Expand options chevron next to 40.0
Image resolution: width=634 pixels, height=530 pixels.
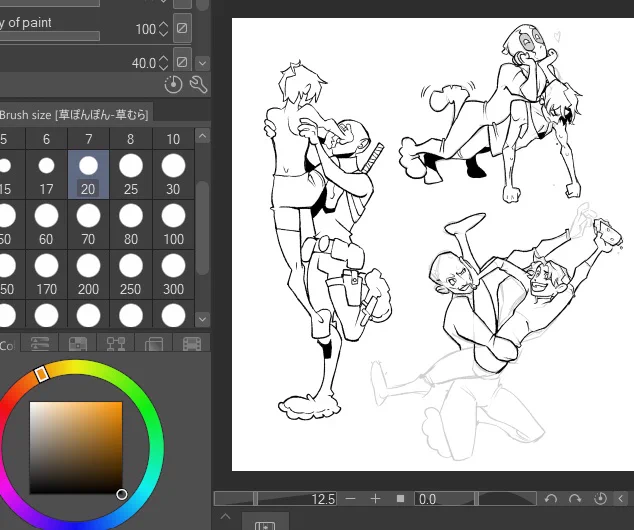click(x=202, y=63)
